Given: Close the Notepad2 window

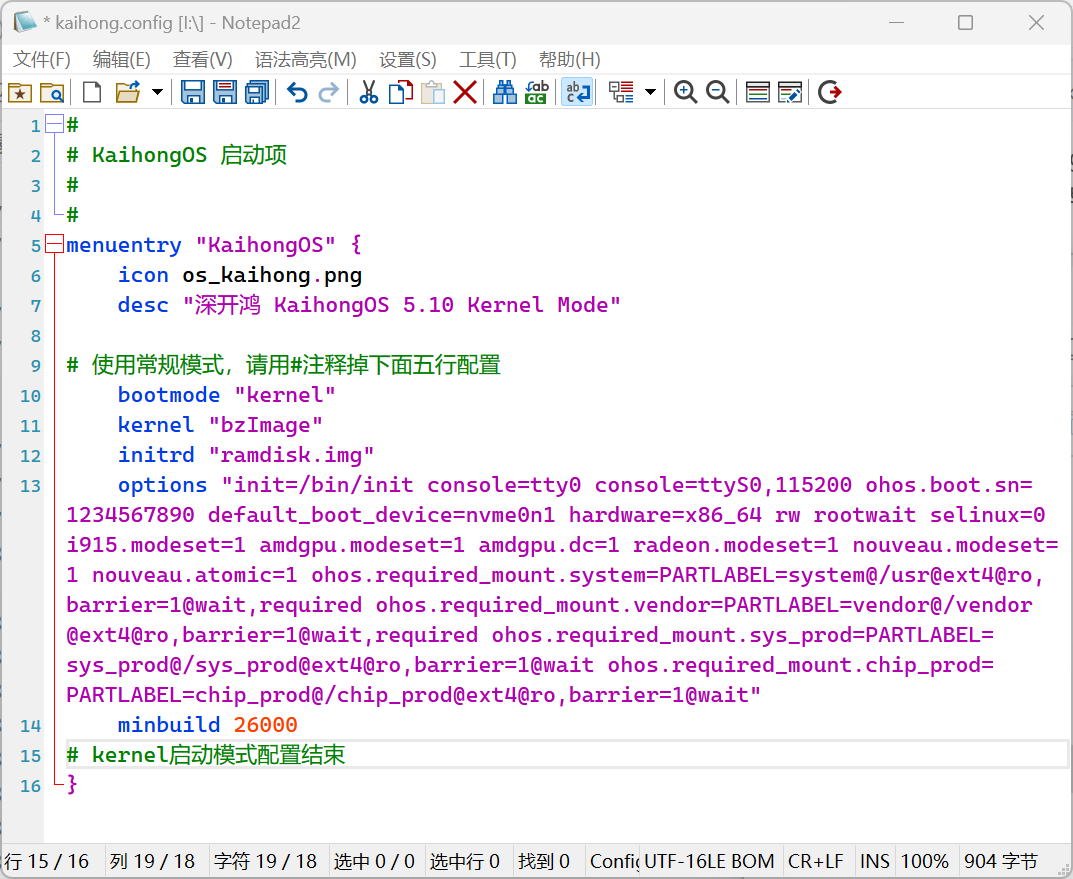Looking at the screenshot, I should pyautogui.click(x=1036, y=23).
